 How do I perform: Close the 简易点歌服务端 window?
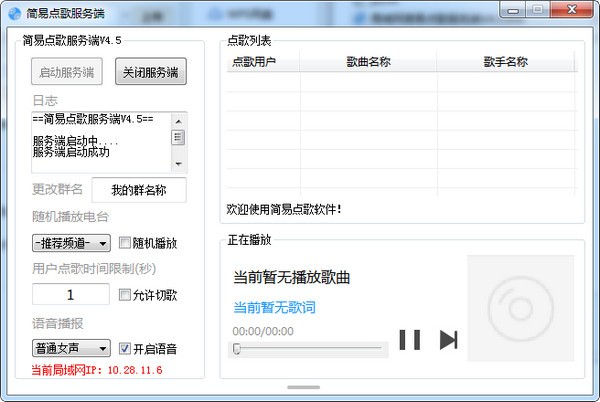[x=571, y=10]
